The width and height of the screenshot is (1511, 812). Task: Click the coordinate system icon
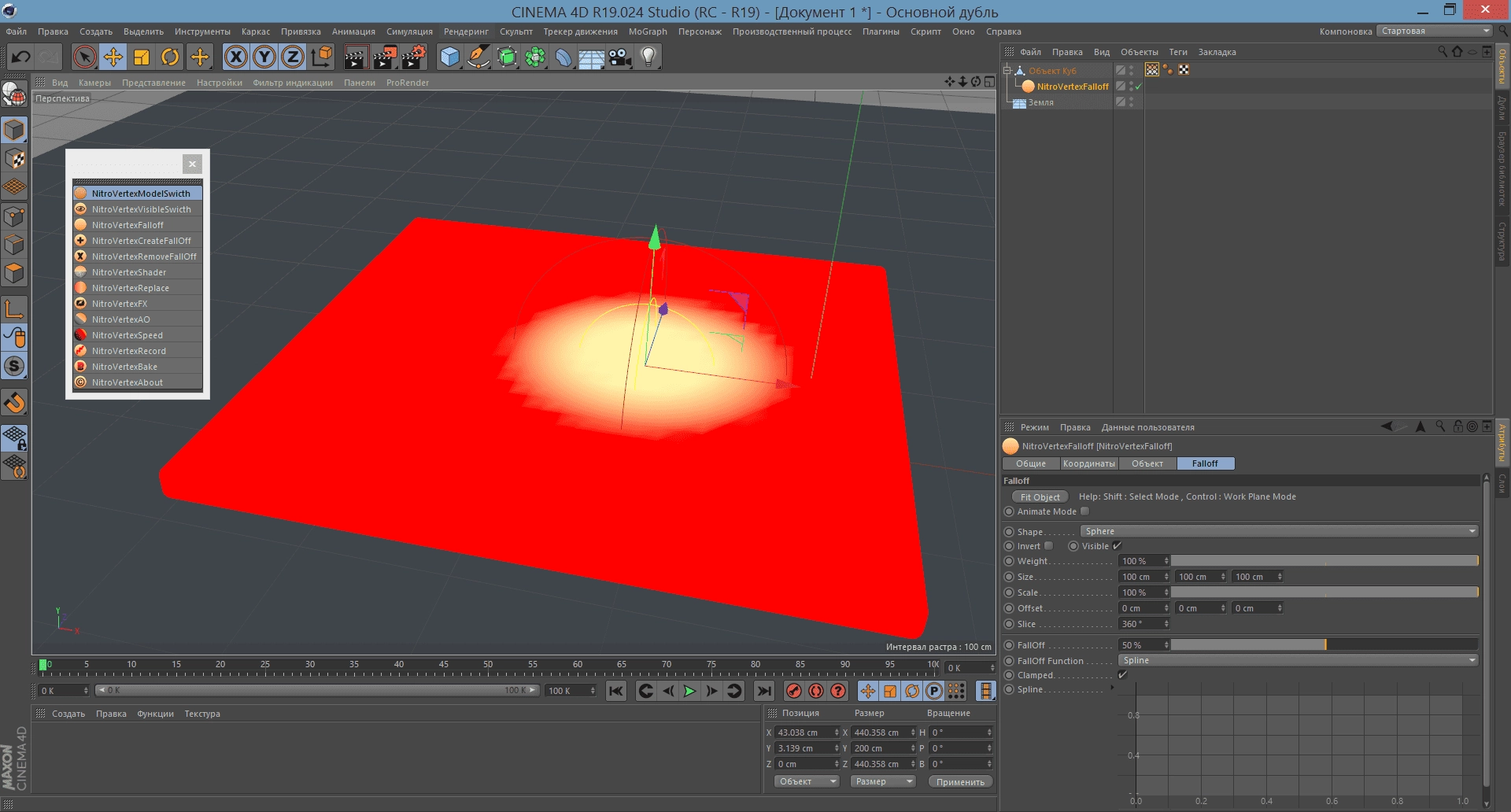click(x=322, y=57)
